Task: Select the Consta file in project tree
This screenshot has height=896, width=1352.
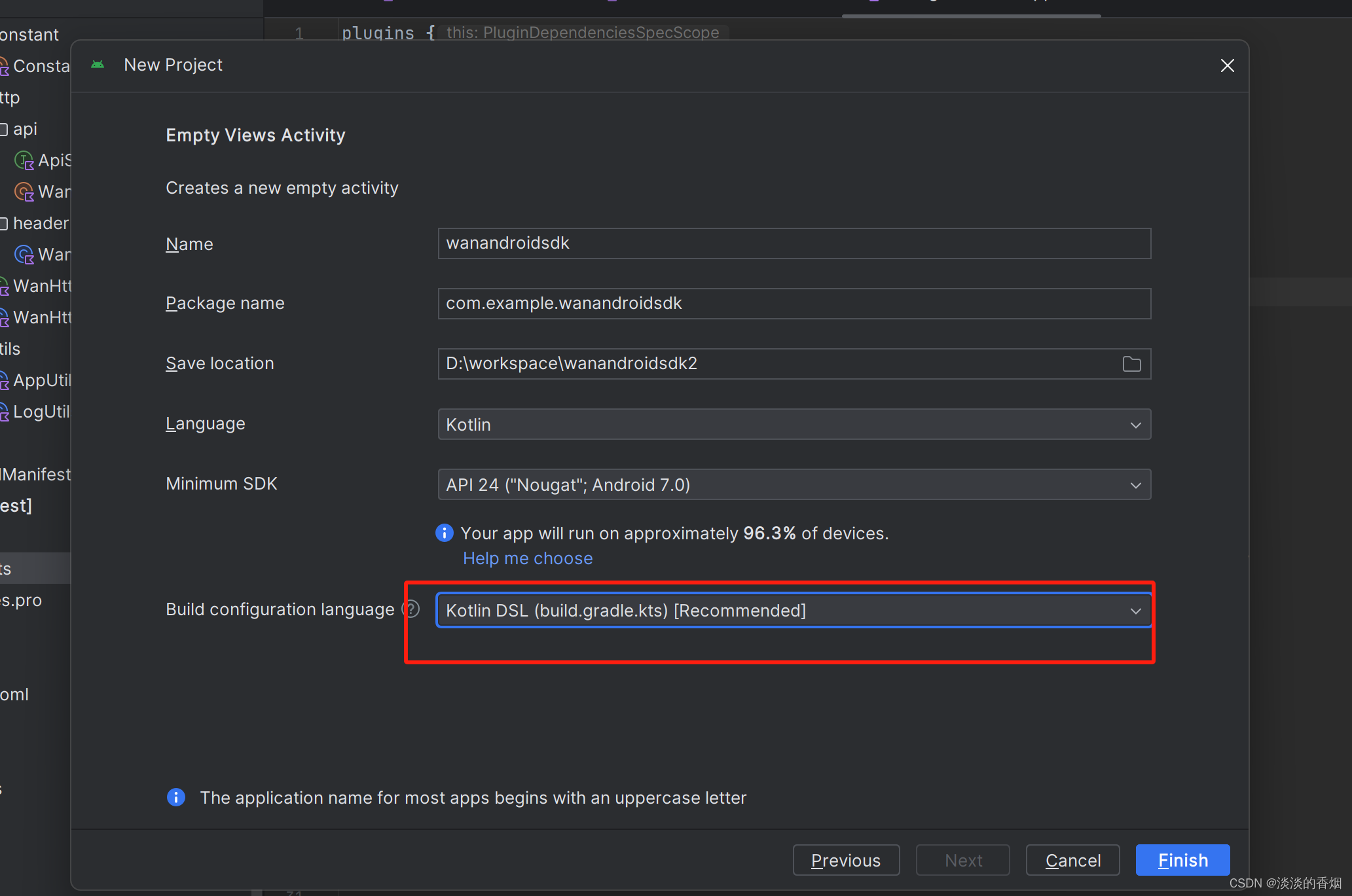Action: (x=41, y=66)
